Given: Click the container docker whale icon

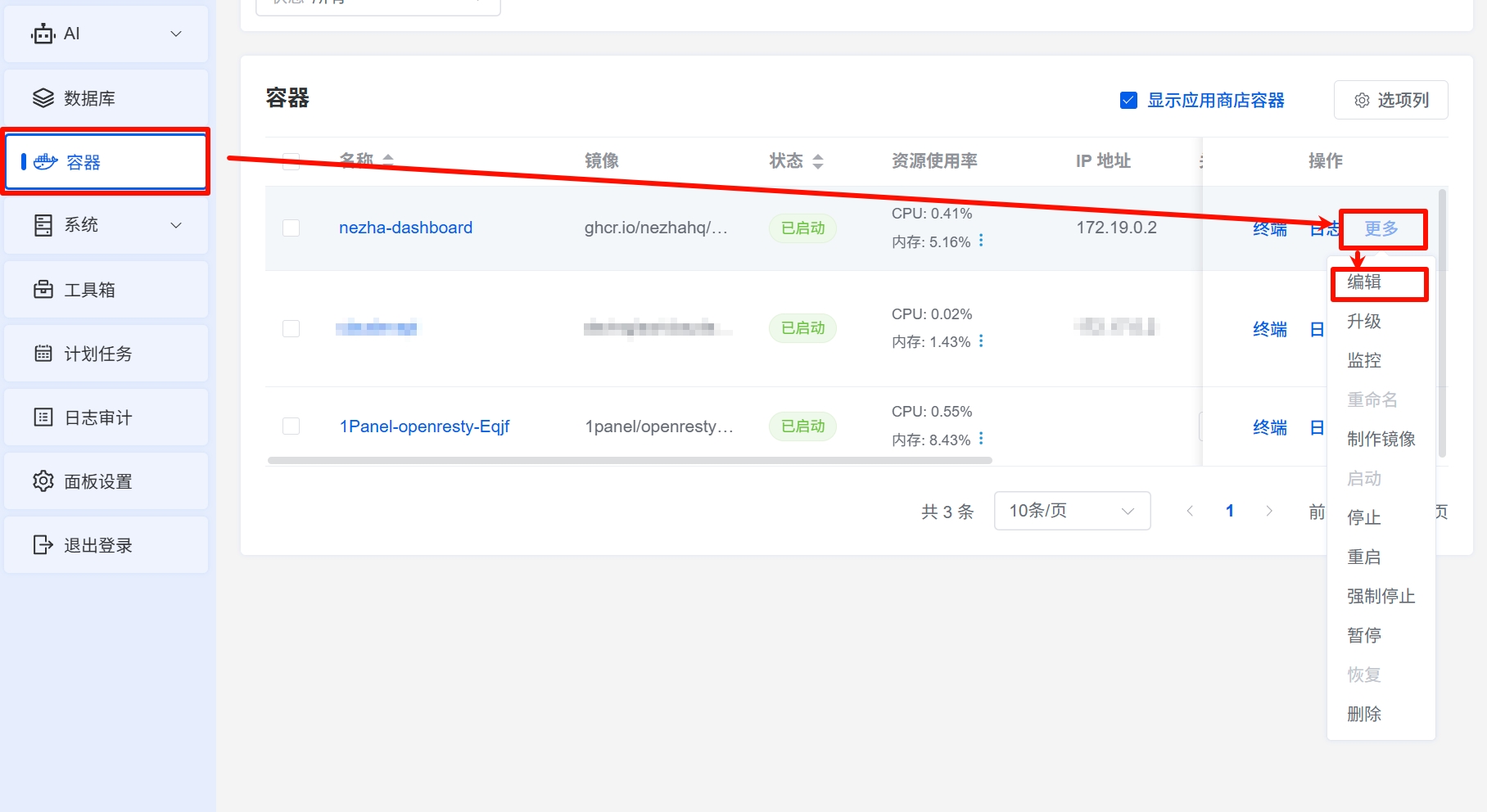Looking at the screenshot, I should point(45,161).
